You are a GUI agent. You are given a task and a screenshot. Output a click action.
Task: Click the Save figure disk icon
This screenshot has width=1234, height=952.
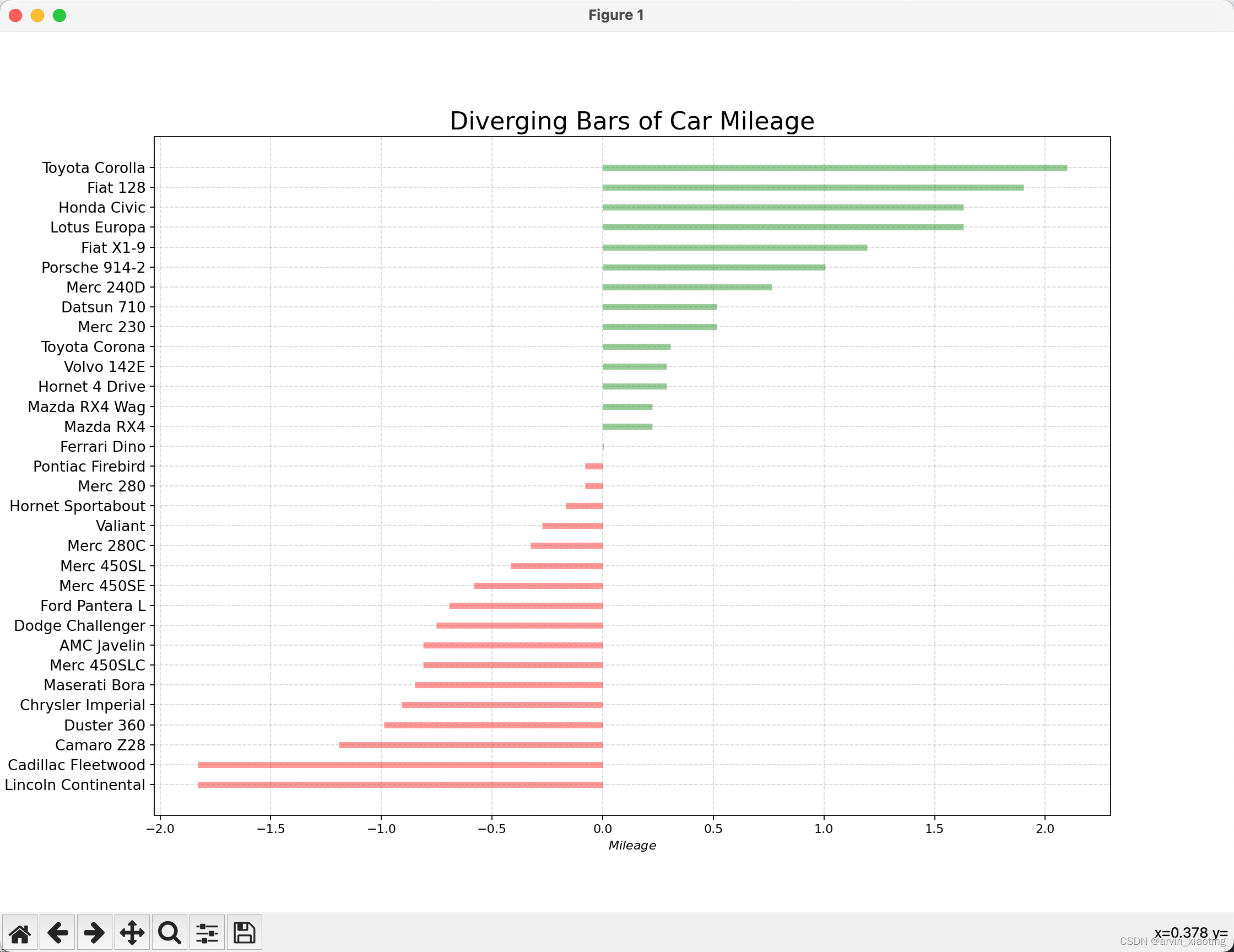[x=244, y=933]
